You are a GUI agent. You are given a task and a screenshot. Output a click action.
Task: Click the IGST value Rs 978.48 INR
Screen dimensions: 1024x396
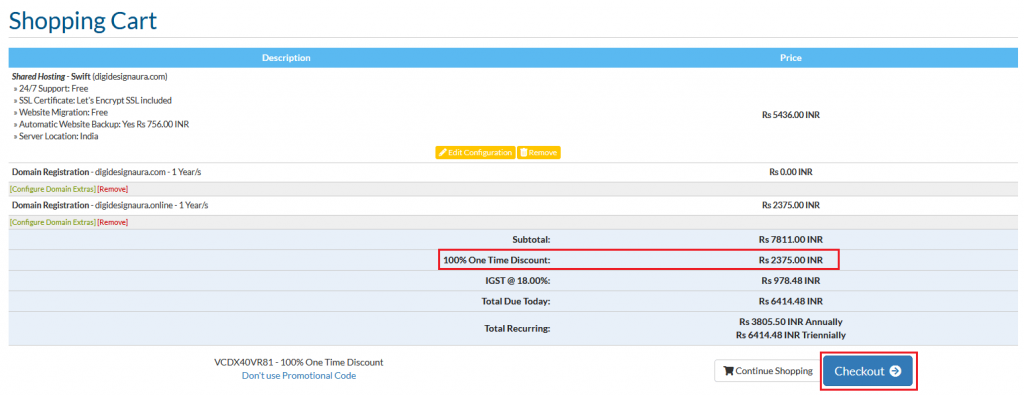(791, 281)
